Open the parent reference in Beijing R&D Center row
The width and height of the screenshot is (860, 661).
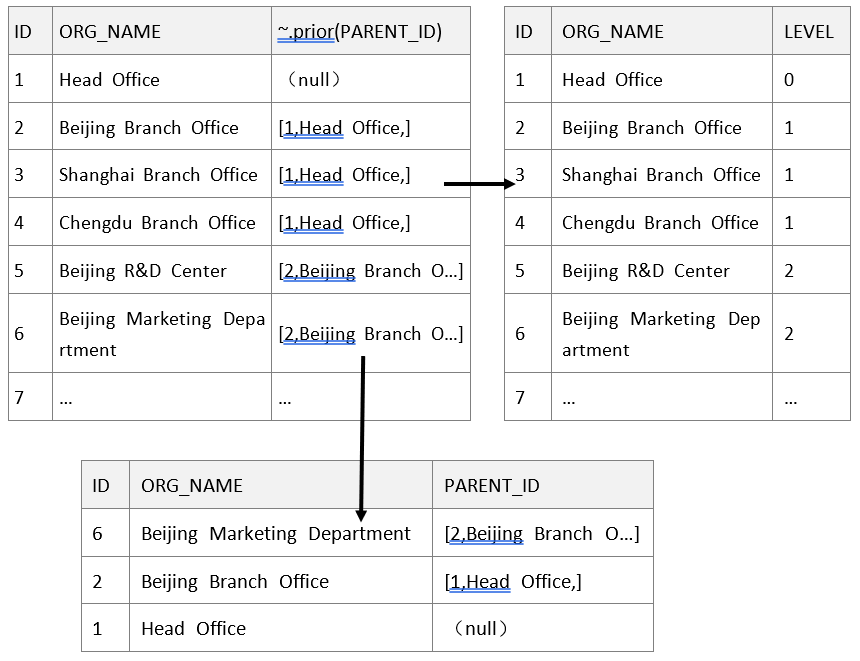coord(370,271)
